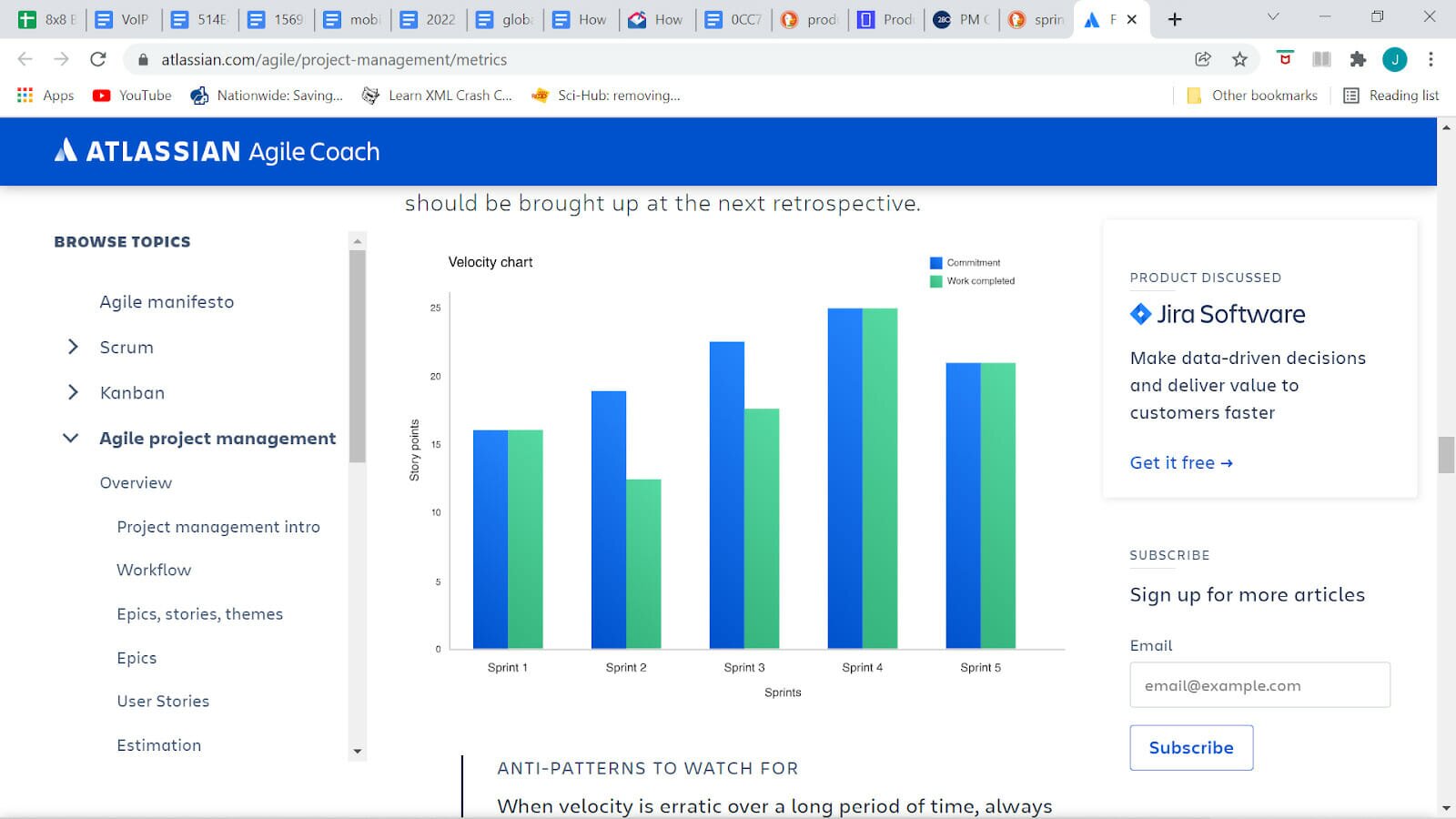Follow the Get it free link
The image size is (1456, 819).
click(1181, 462)
